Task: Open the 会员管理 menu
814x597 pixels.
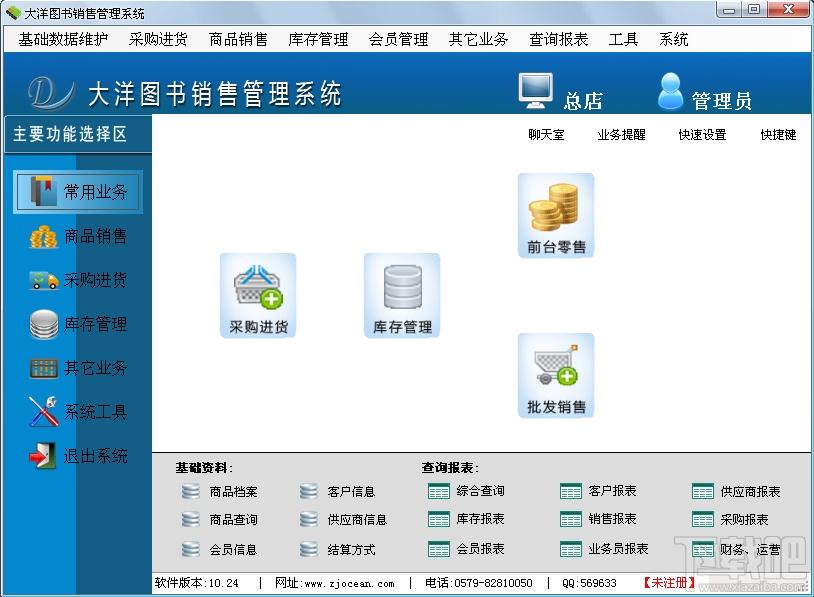Action: [399, 39]
